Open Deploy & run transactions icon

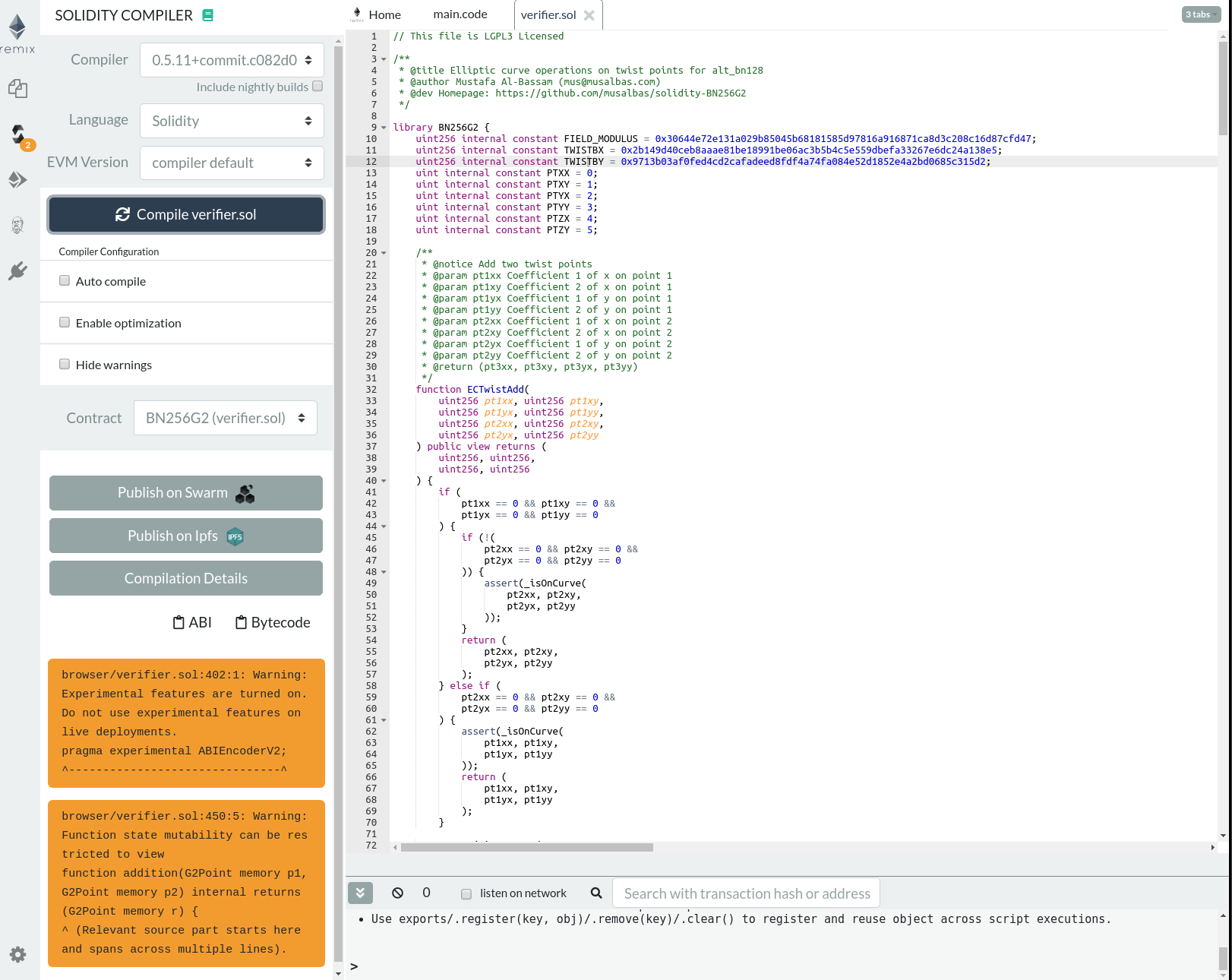(x=17, y=180)
